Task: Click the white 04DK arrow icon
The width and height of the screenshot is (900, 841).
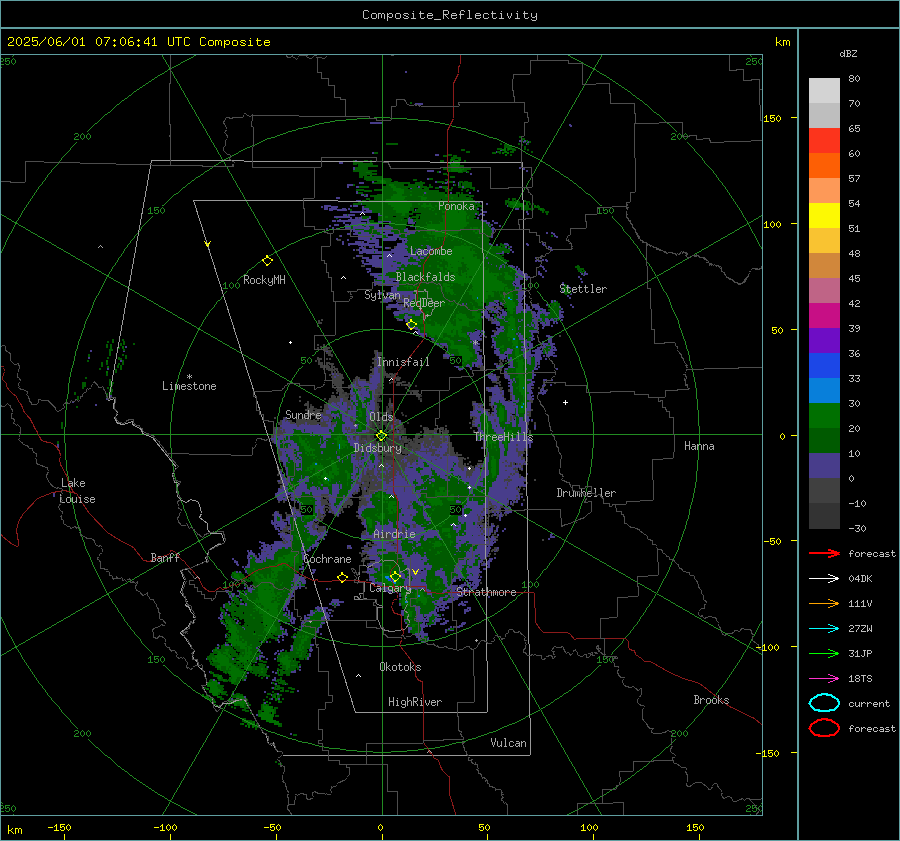Action: [x=824, y=578]
